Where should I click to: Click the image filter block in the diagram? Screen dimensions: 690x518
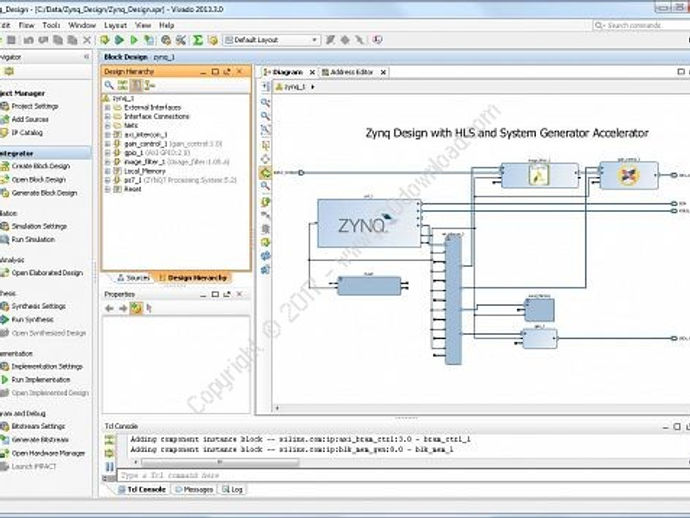coord(540,176)
